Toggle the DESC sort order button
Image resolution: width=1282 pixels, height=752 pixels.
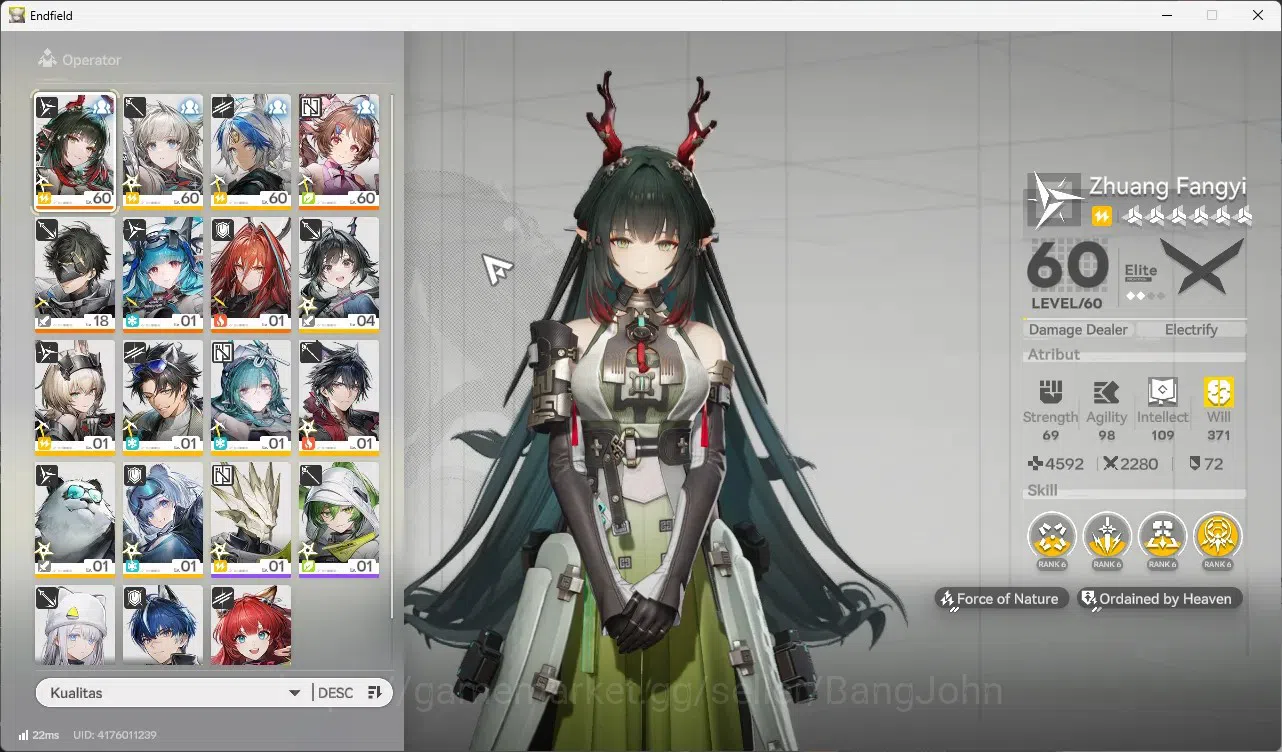coord(351,693)
